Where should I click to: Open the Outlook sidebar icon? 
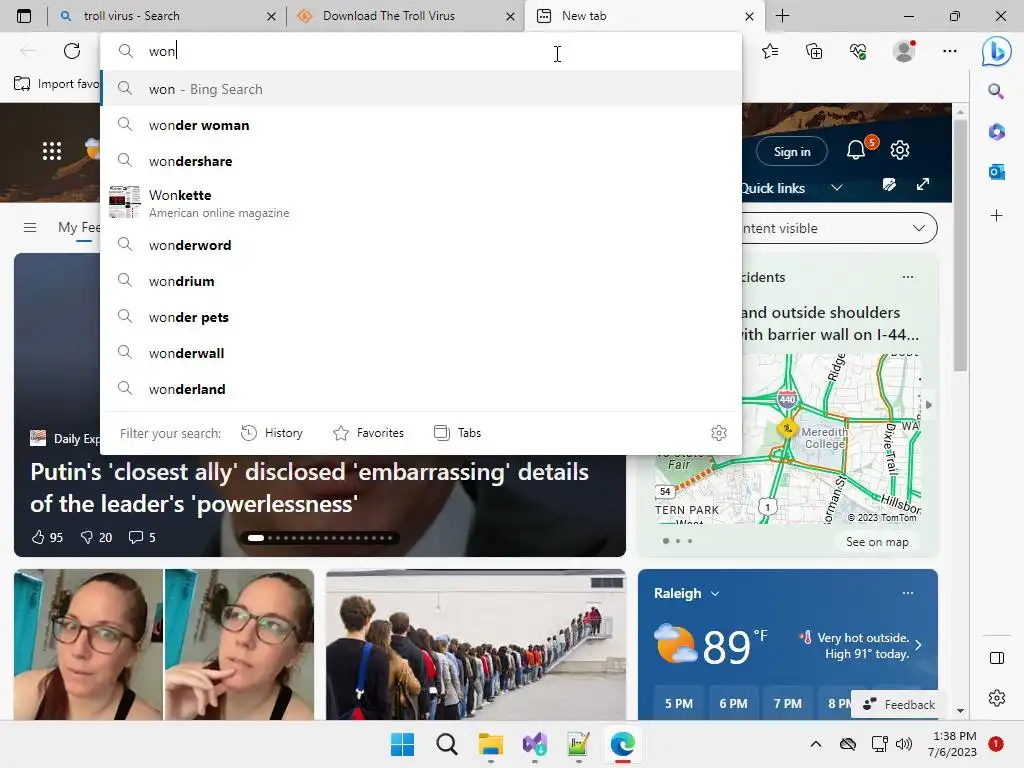click(x=996, y=172)
